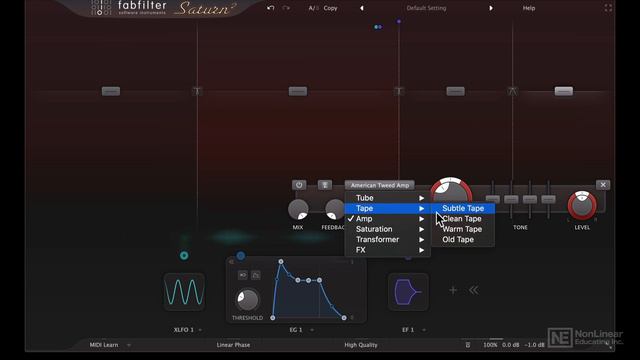Select the EF 1 envelope follower thumbnail
The height and width of the screenshot is (360, 640).
pyautogui.click(x=408, y=292)
